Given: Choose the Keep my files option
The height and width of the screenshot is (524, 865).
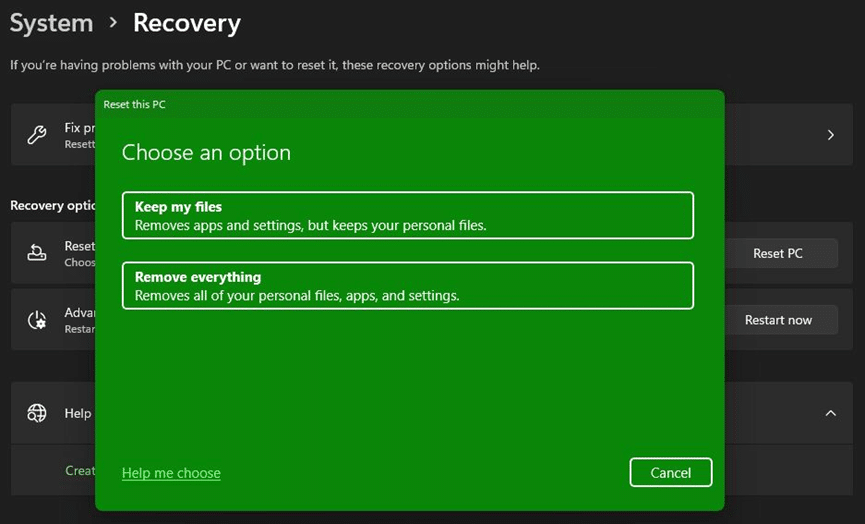Looking at the screenshot, I should [x=407, y=216].
